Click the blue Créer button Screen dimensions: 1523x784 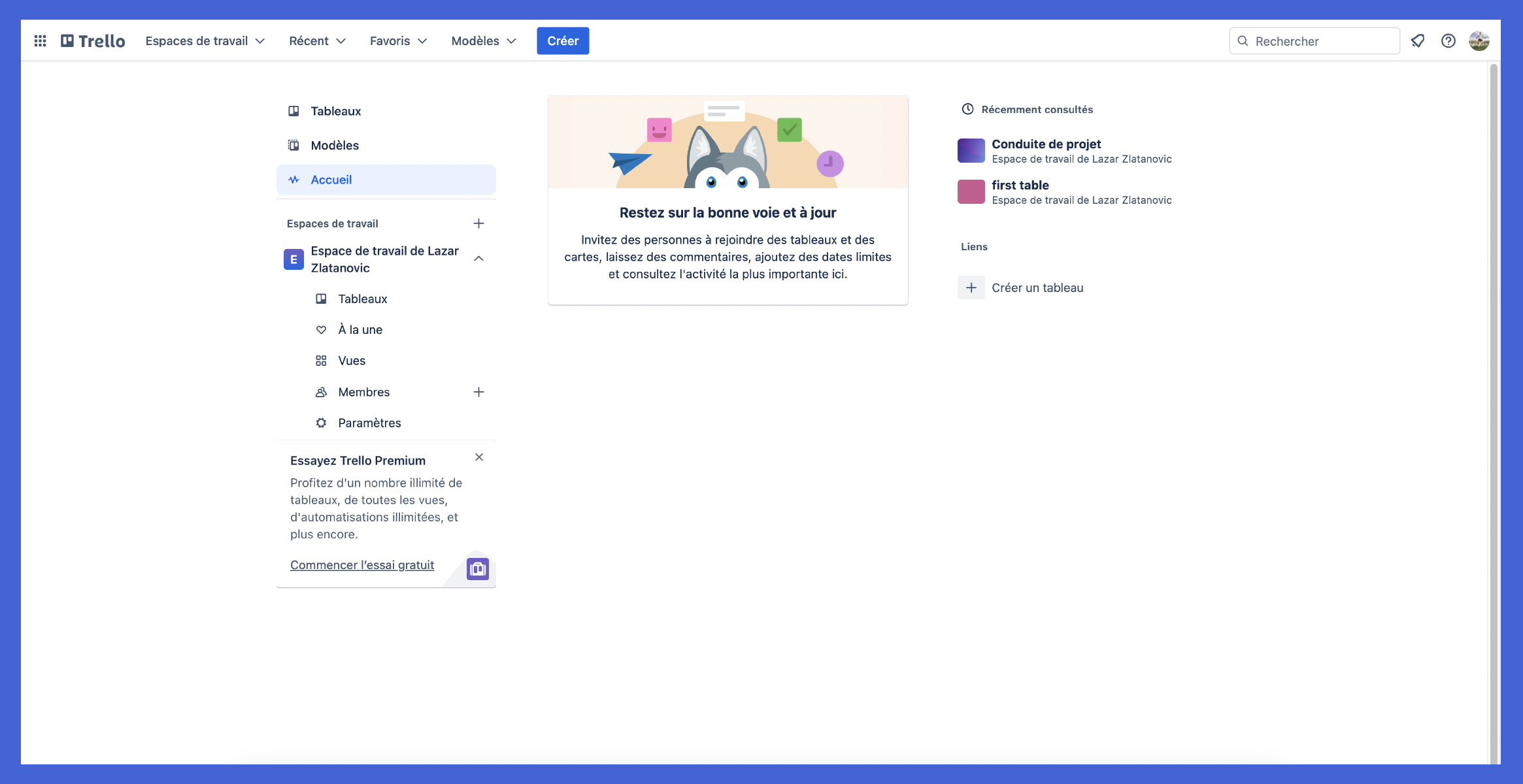pos(562,41)
